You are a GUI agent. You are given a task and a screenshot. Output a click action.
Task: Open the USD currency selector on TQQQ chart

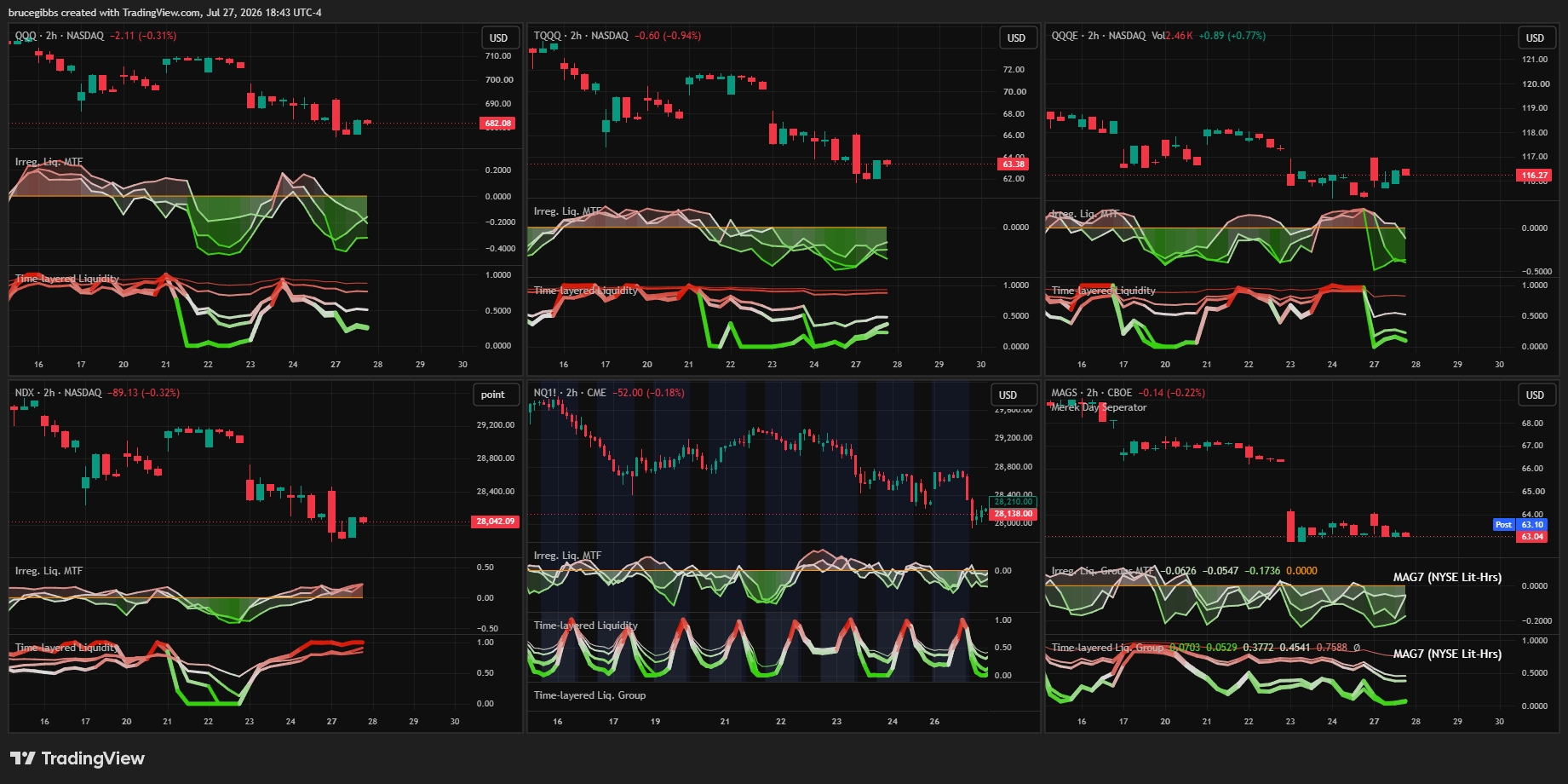pos(1017,38)
